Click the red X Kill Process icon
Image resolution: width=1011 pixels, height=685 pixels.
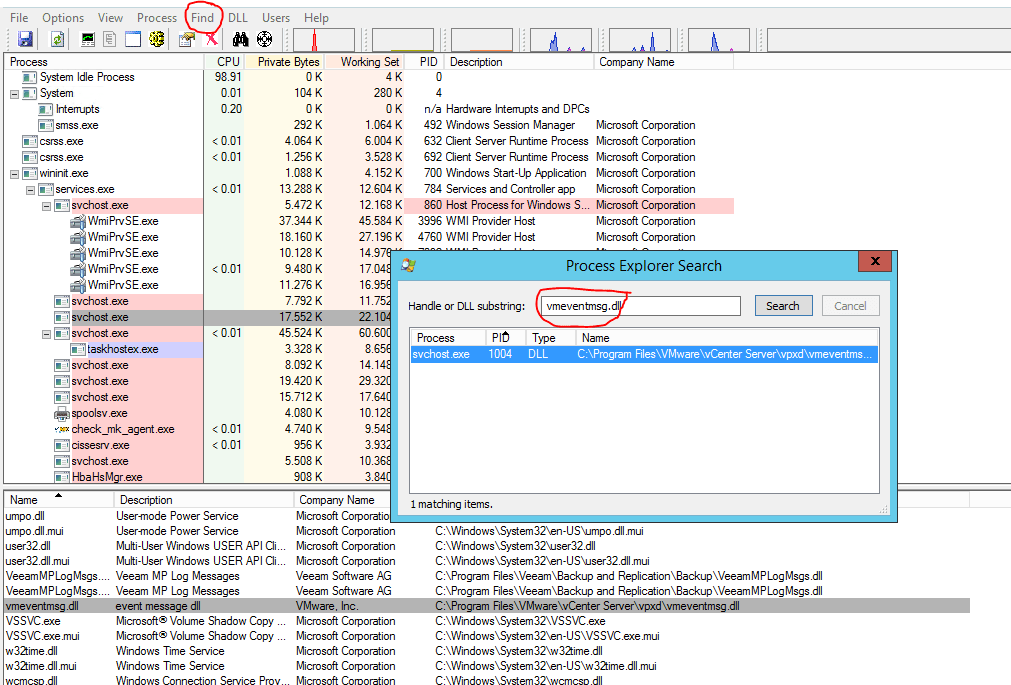point(211,39)
